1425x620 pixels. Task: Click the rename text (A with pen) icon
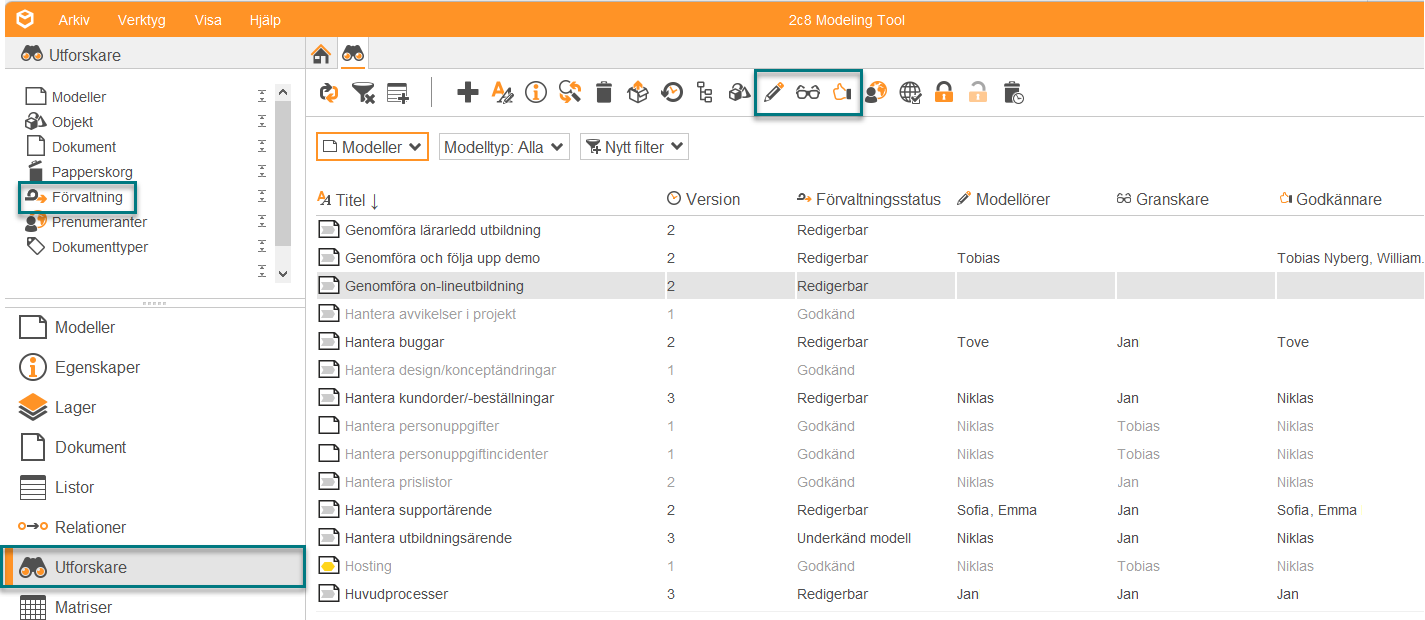pyautogui.click(x=502, y=93)
